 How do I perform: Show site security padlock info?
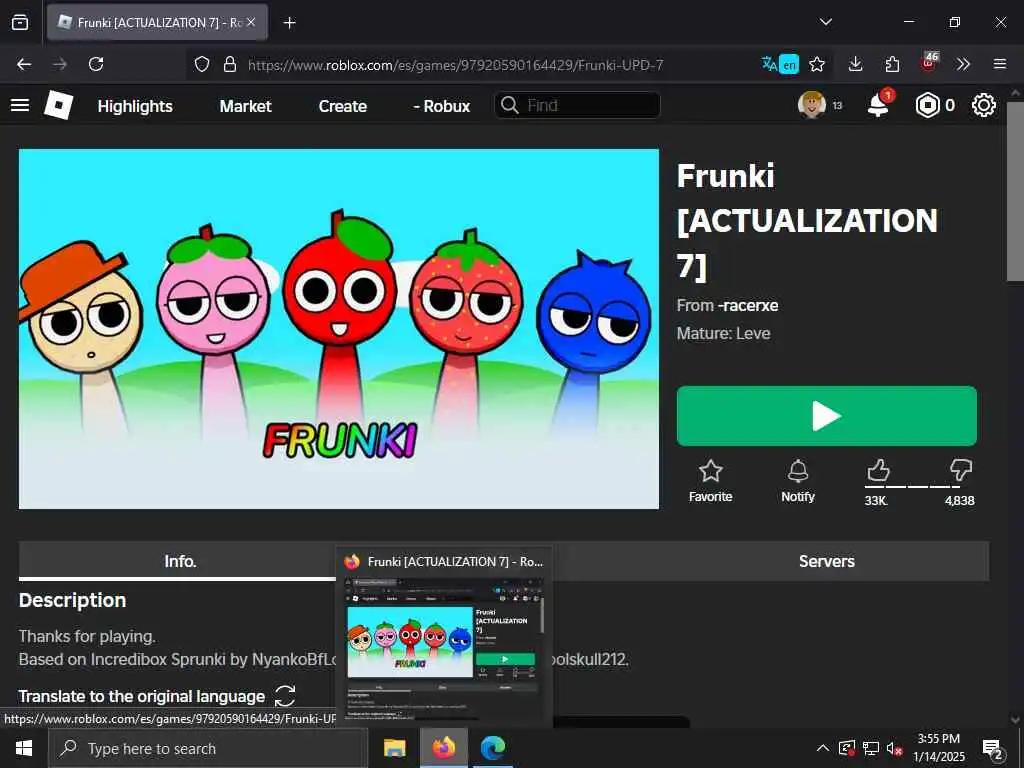229,64
